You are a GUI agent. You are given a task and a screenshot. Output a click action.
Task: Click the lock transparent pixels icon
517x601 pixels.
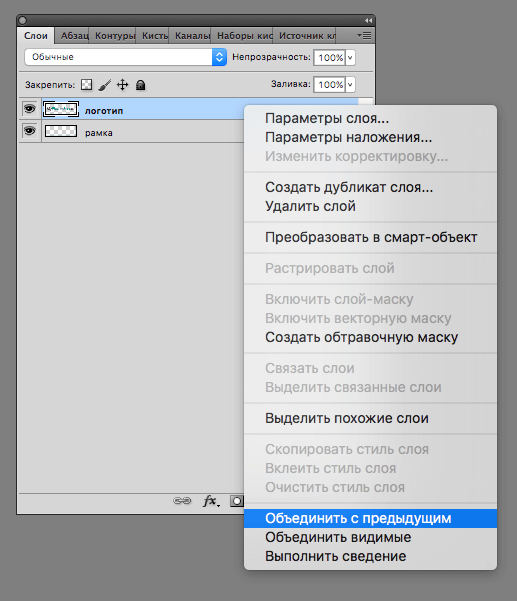tap(87, 84)
